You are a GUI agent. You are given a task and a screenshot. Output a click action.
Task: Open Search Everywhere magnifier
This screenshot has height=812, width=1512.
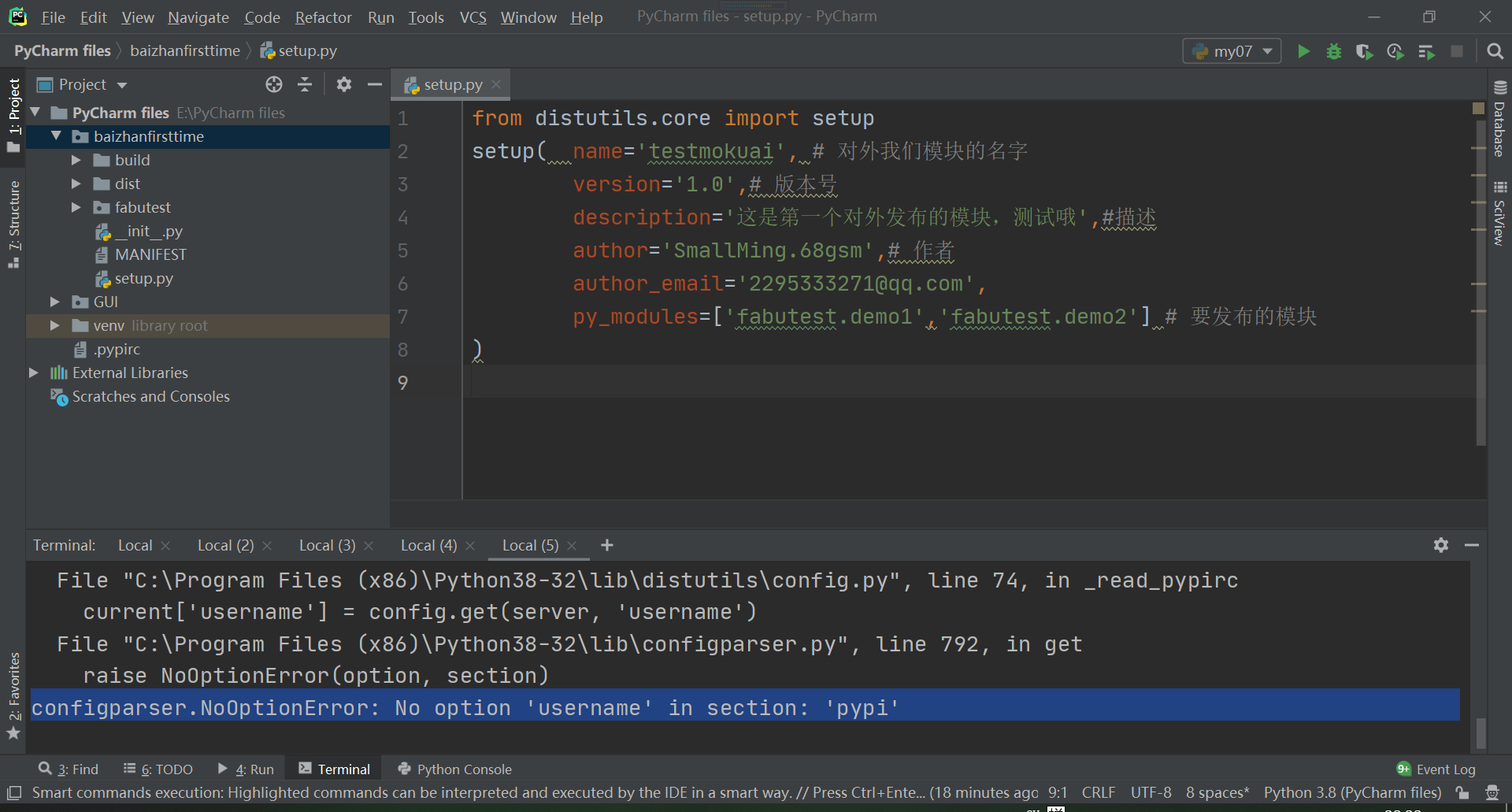click(1495, 51)
